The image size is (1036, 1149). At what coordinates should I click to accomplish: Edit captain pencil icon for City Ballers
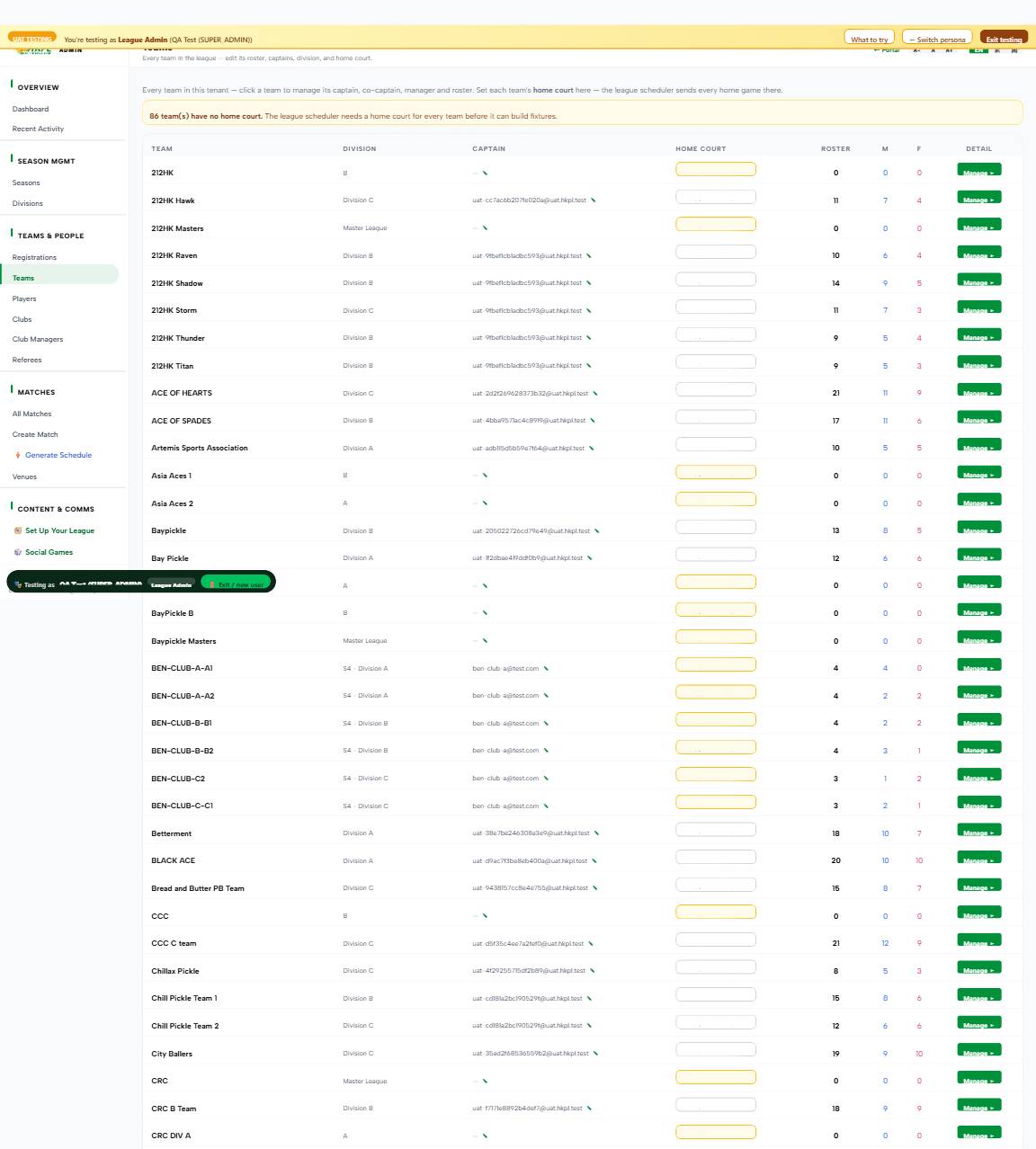594,1053
